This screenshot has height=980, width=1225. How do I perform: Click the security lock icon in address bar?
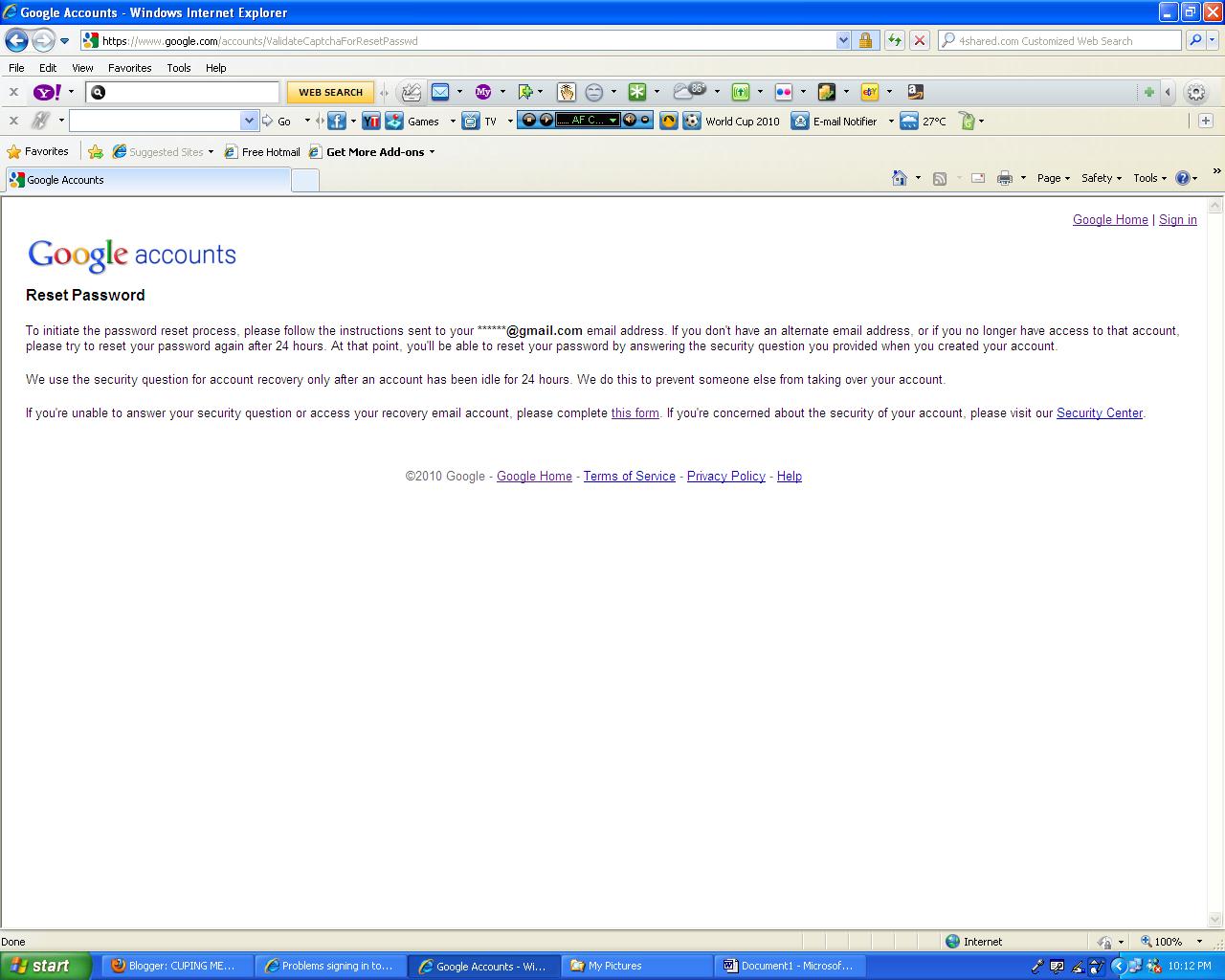[x=865, y=40]
